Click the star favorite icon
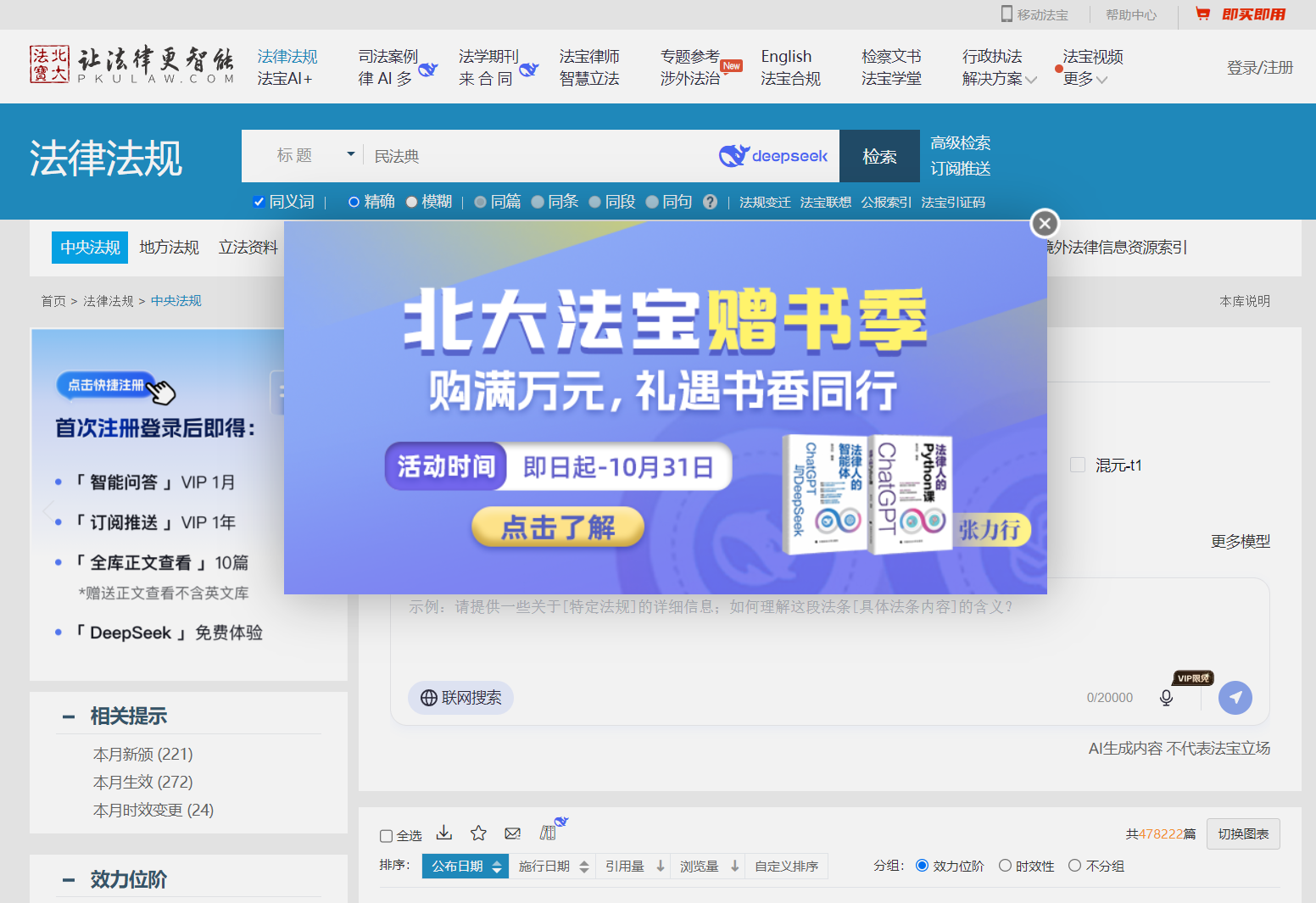This screenshot has width=1316, height=903. pos(478,833)
